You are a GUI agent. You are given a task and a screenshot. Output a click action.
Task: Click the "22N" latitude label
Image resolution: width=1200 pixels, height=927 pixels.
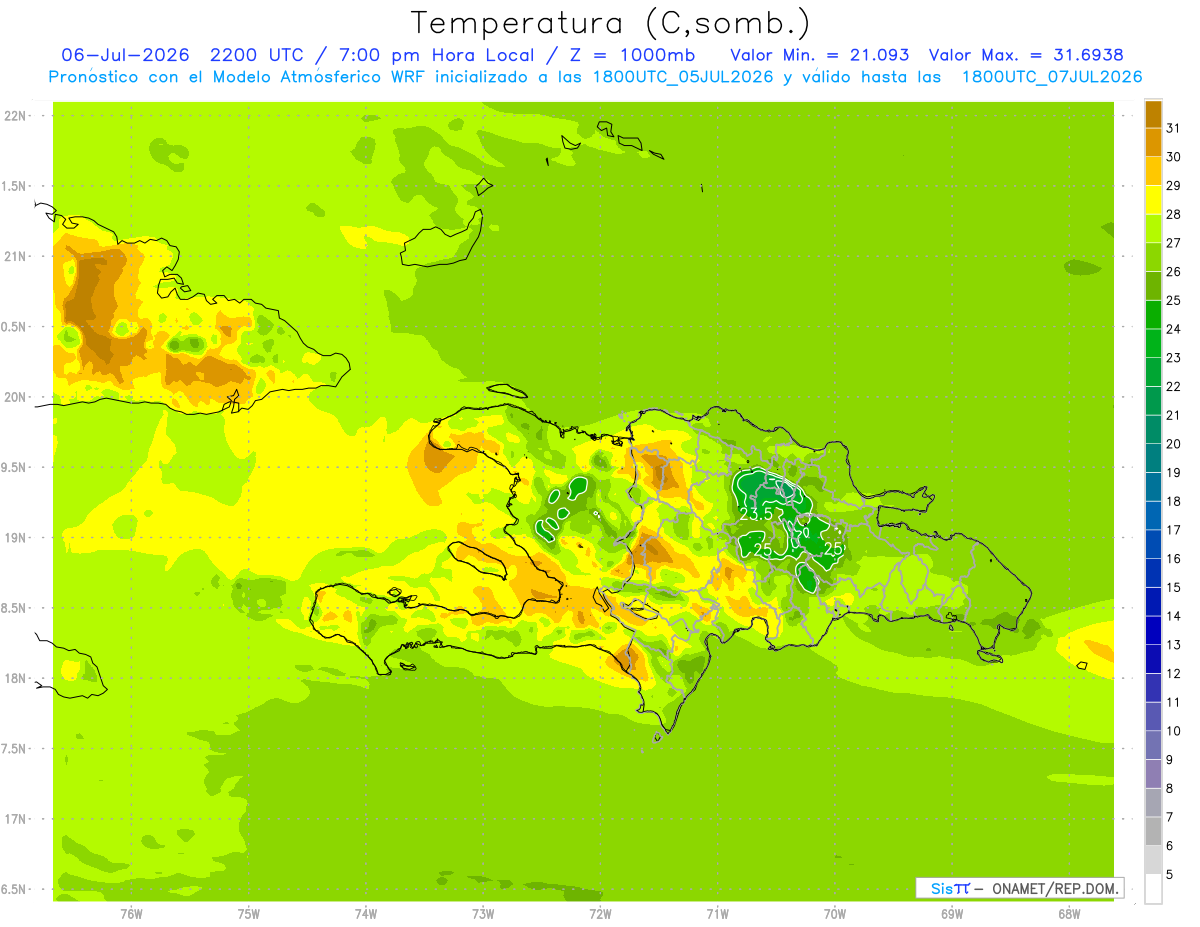(14, 116)
